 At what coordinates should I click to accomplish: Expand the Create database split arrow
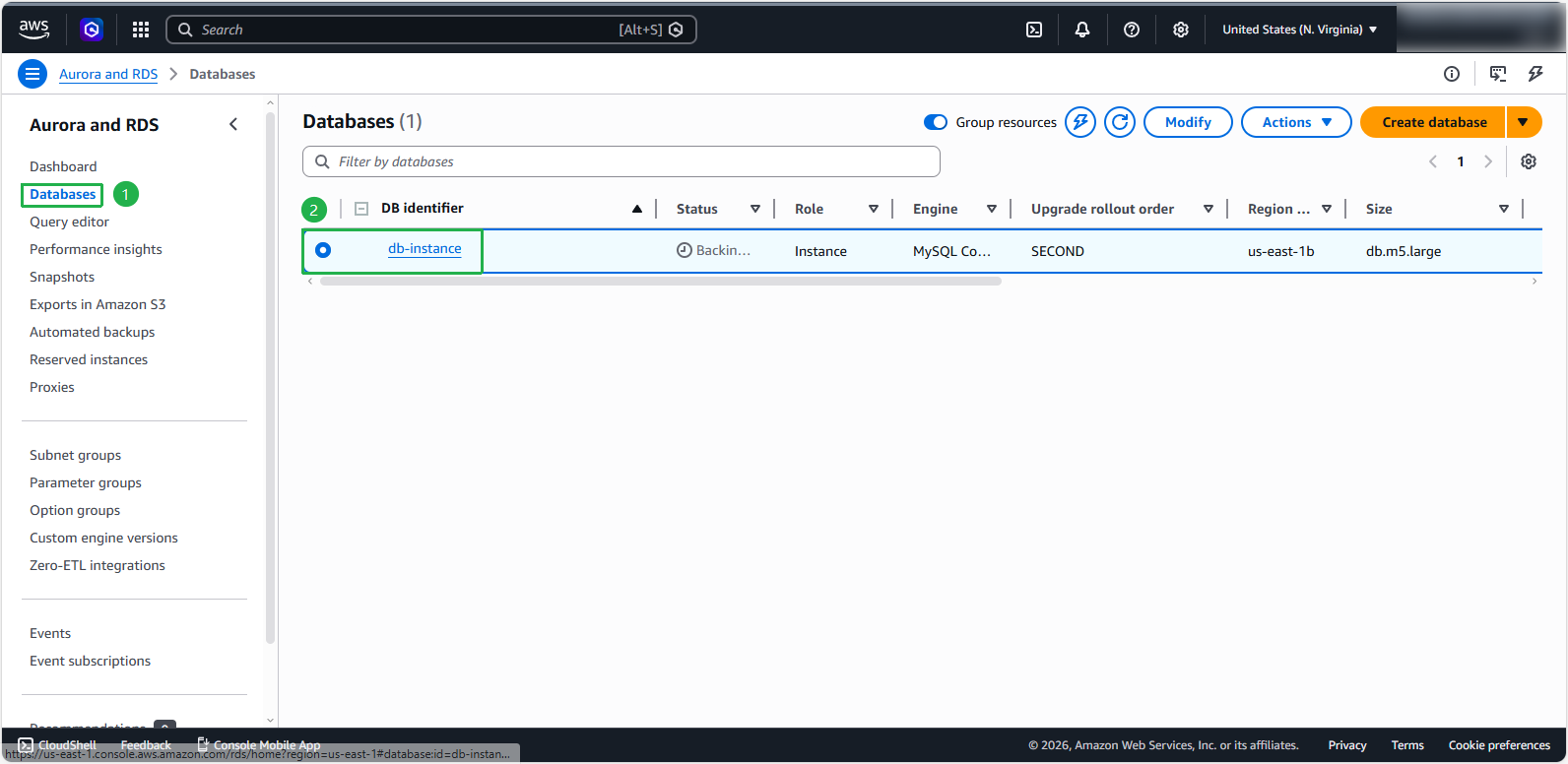coord(1524,122)
